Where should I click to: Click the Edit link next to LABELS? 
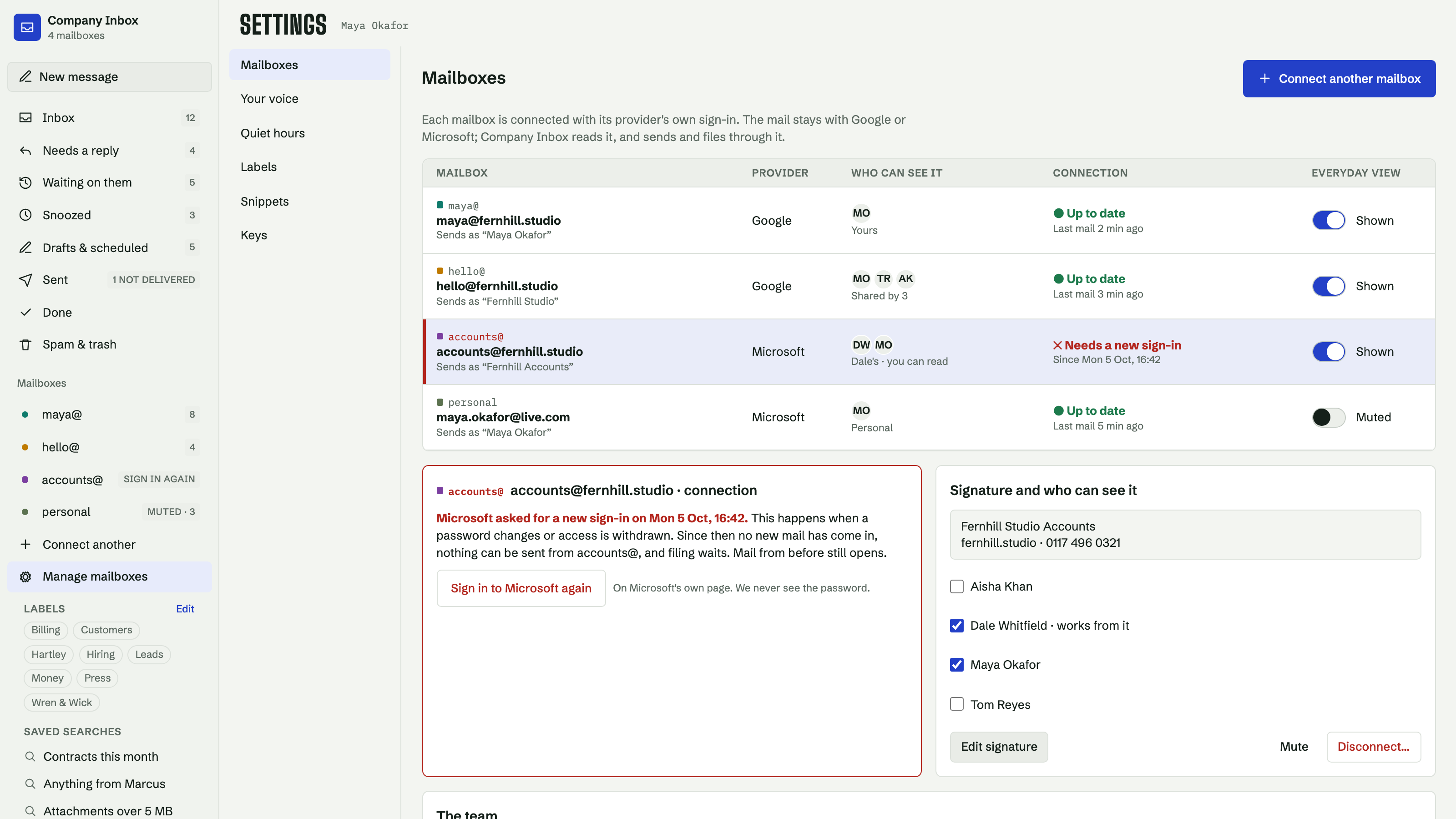click(x=185, y=609)
